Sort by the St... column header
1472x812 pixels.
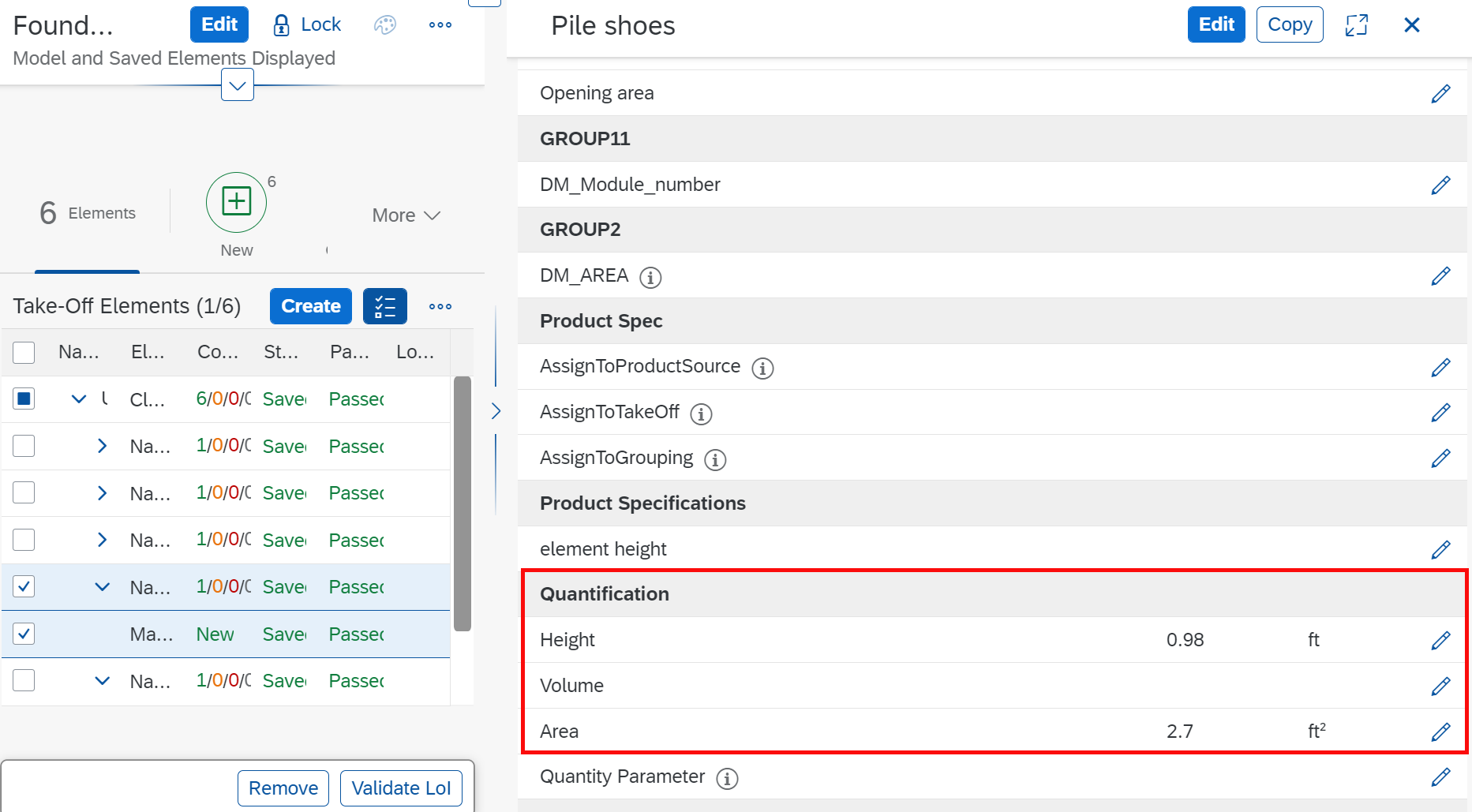tap(281, 352)
